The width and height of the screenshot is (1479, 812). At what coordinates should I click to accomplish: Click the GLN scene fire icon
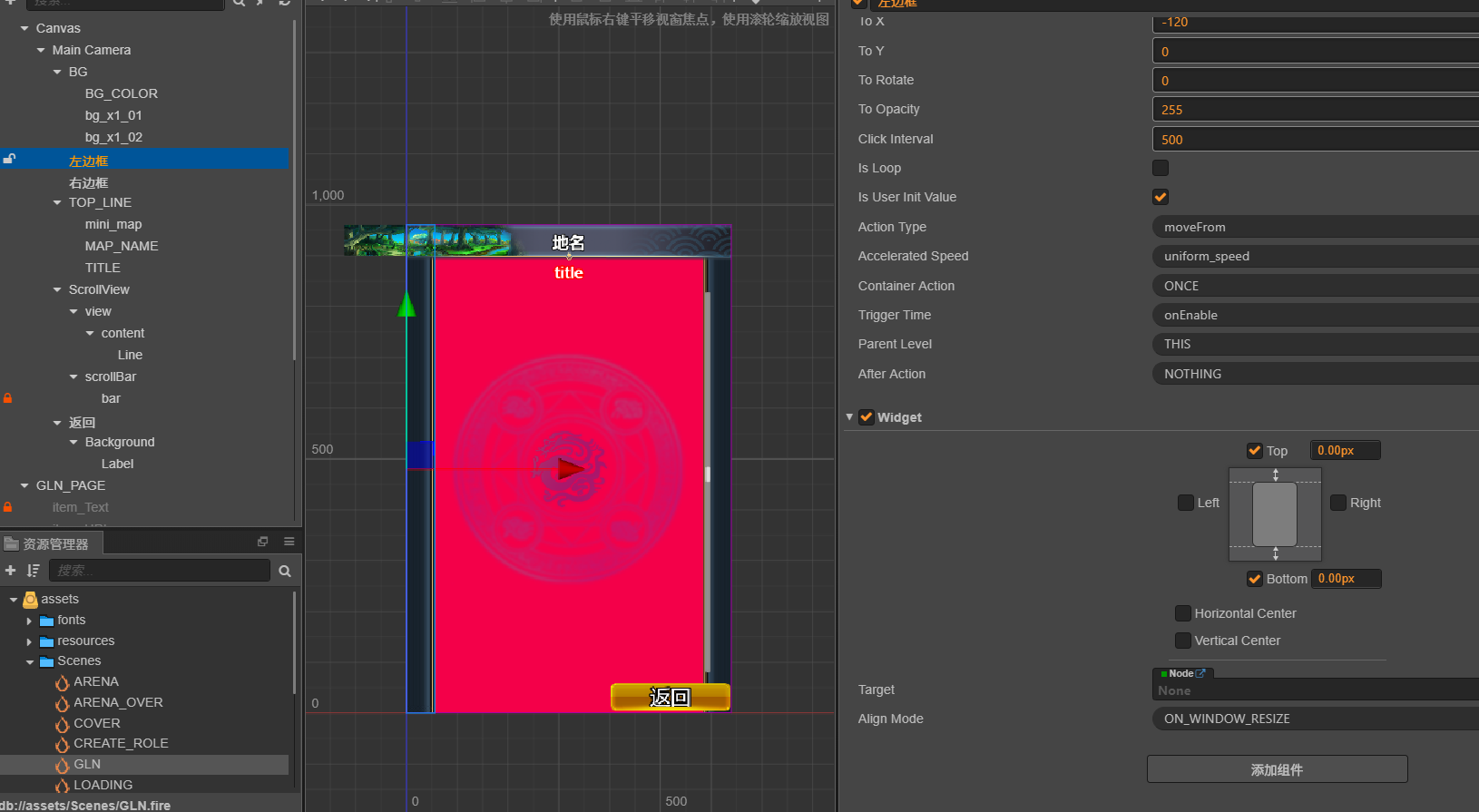click(62, 765)
